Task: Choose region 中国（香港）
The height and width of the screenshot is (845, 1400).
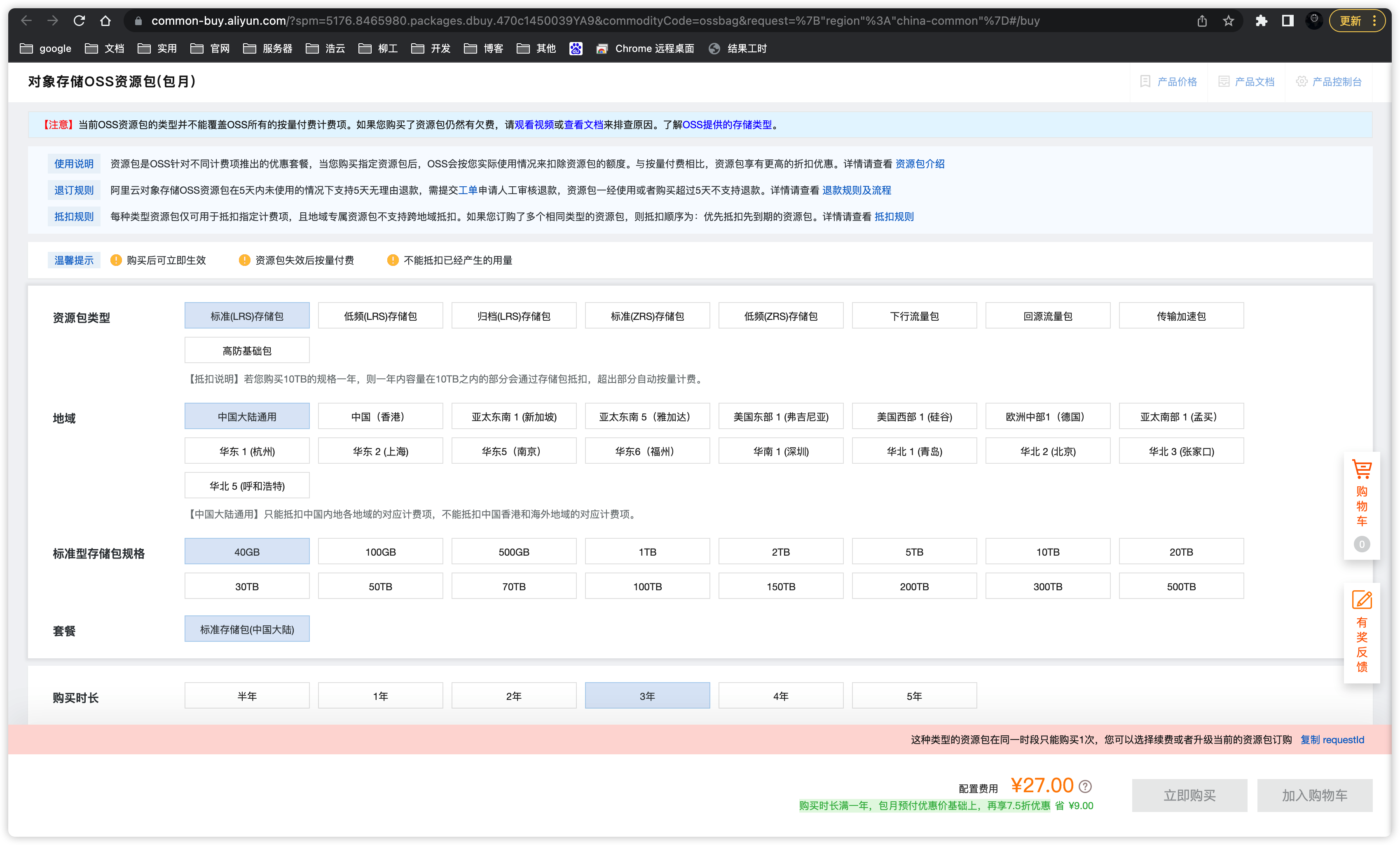Action: coord(380,417)
